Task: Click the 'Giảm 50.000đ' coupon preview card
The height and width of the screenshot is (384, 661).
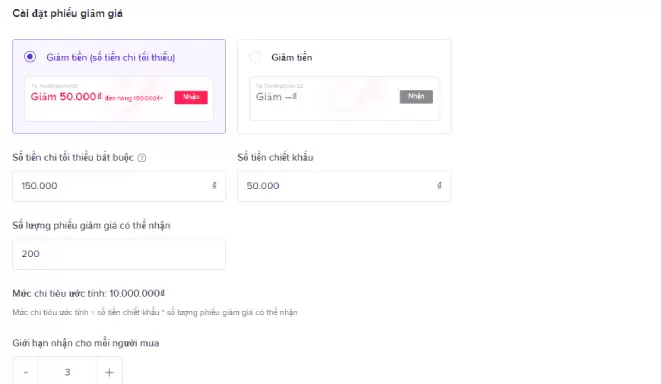Action: [x=119, y=99]
